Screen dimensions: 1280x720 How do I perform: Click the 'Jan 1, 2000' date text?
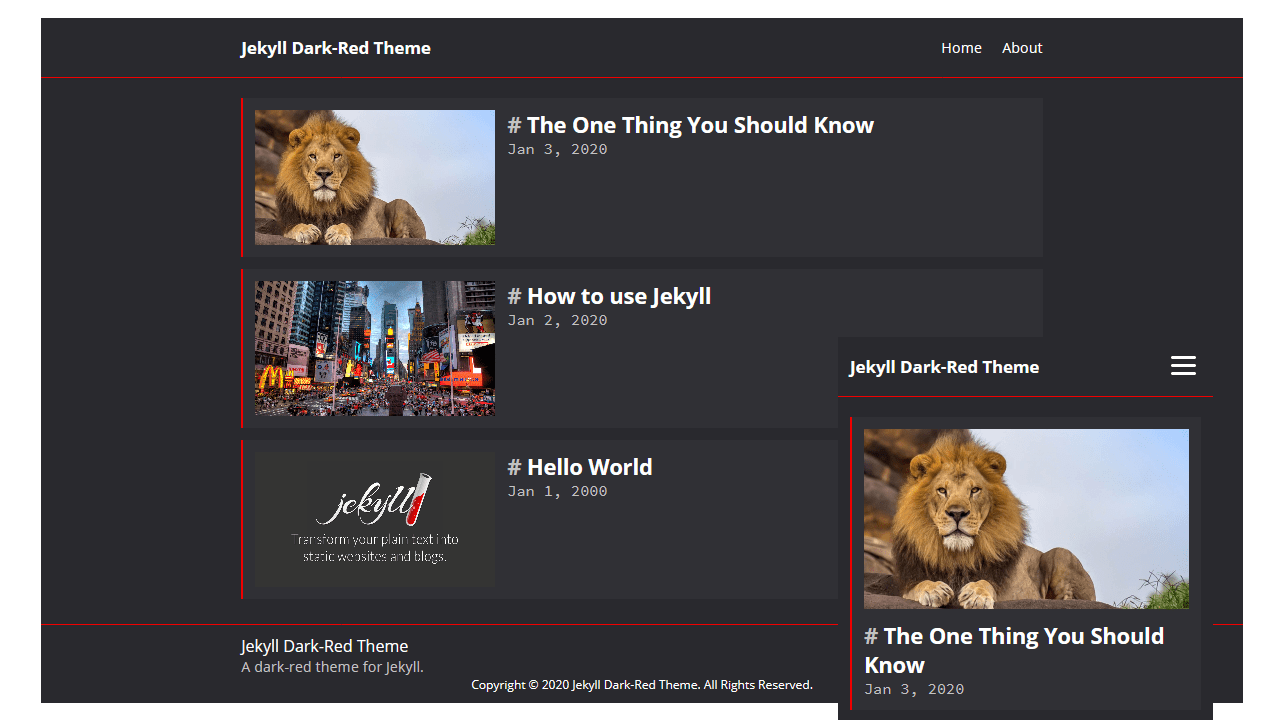557,491
